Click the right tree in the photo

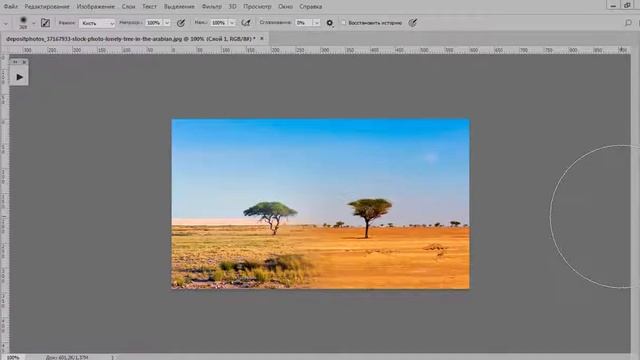(x=369, y=217)
